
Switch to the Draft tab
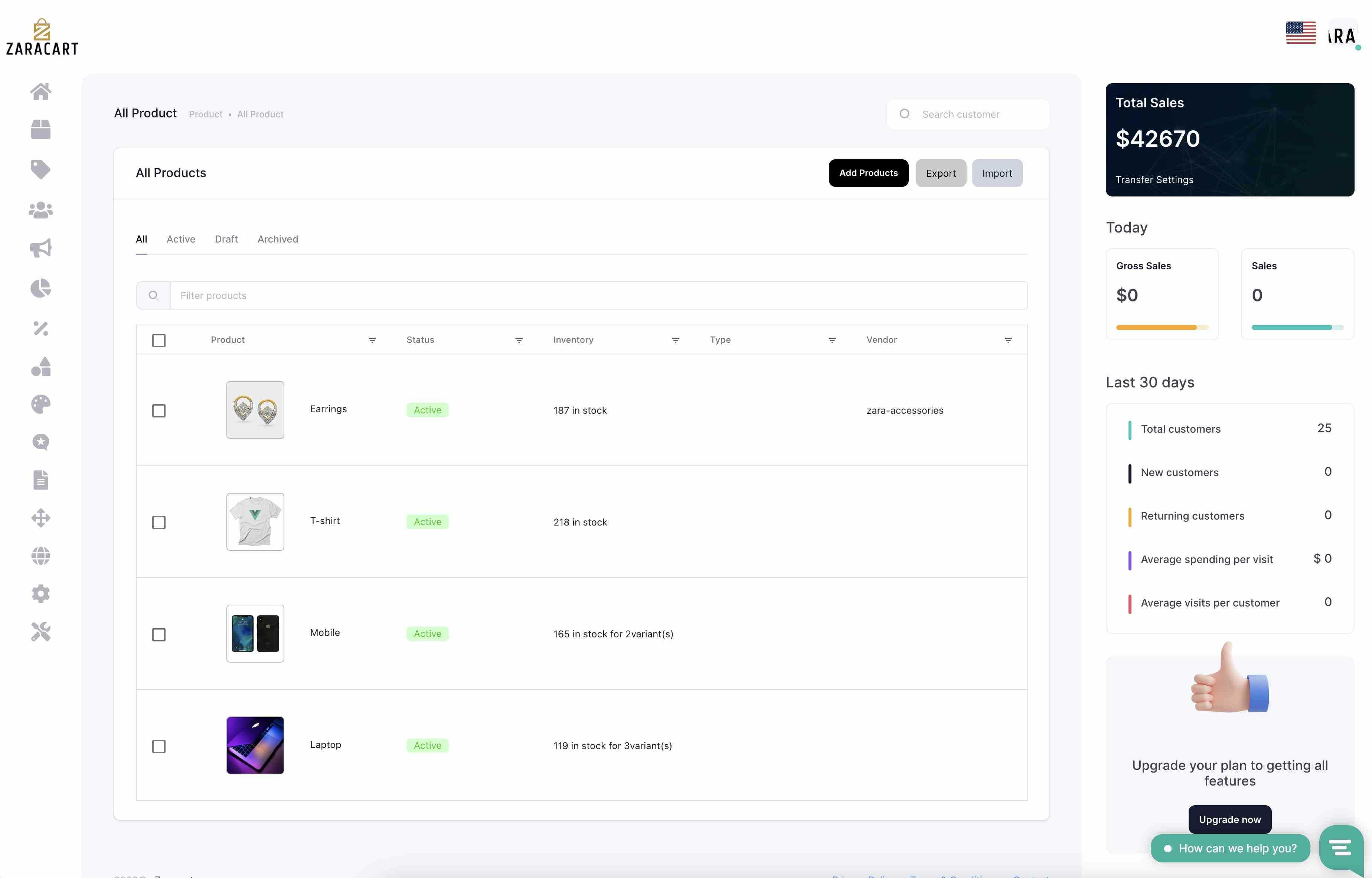click(x=226, y=239)
